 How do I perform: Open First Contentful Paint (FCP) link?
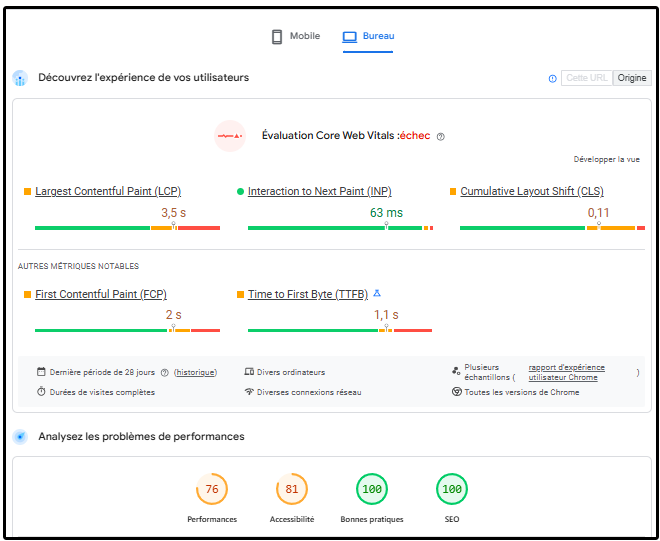[x=100, y=294]
